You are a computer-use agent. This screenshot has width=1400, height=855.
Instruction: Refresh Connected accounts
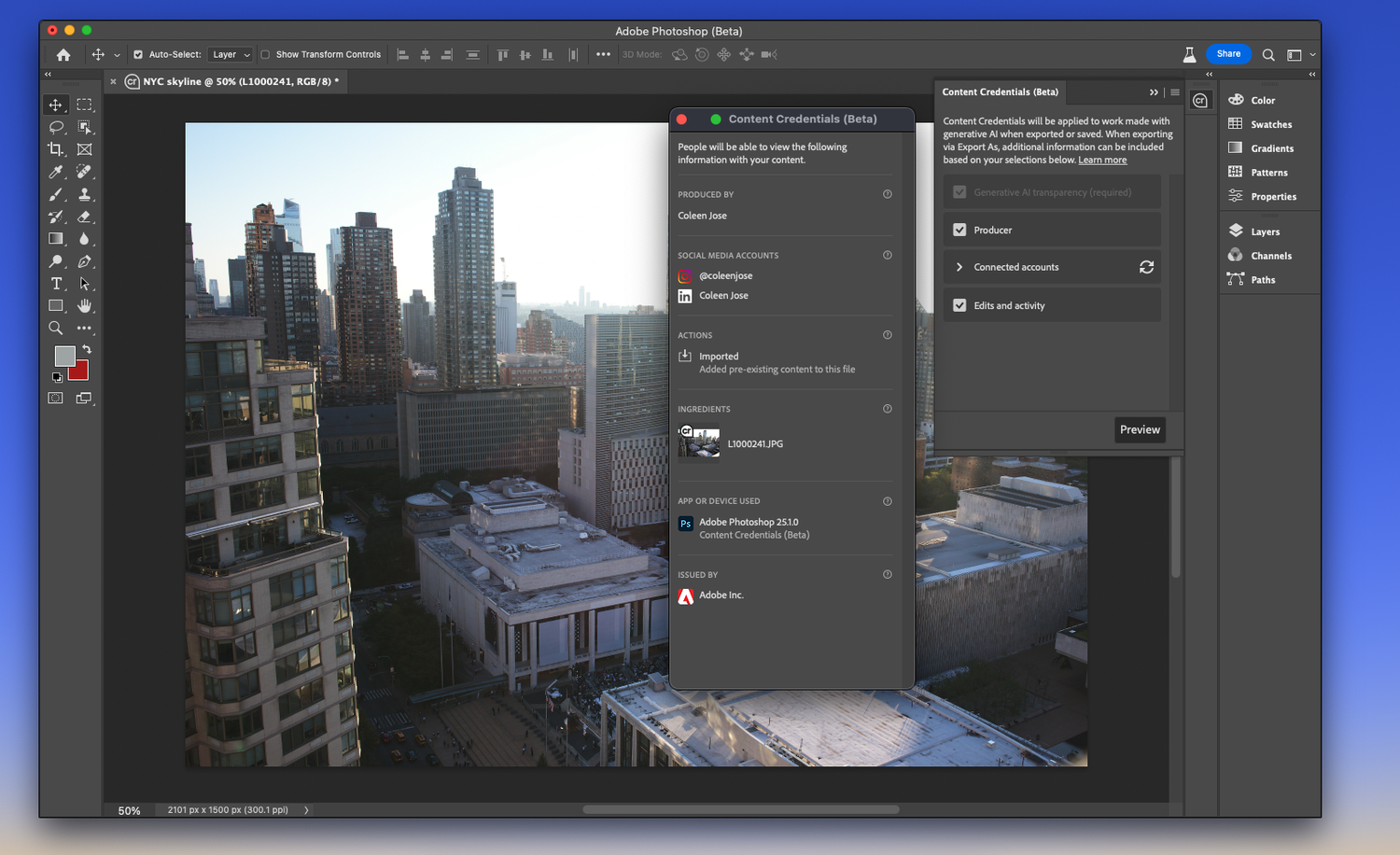[1146, 267]
